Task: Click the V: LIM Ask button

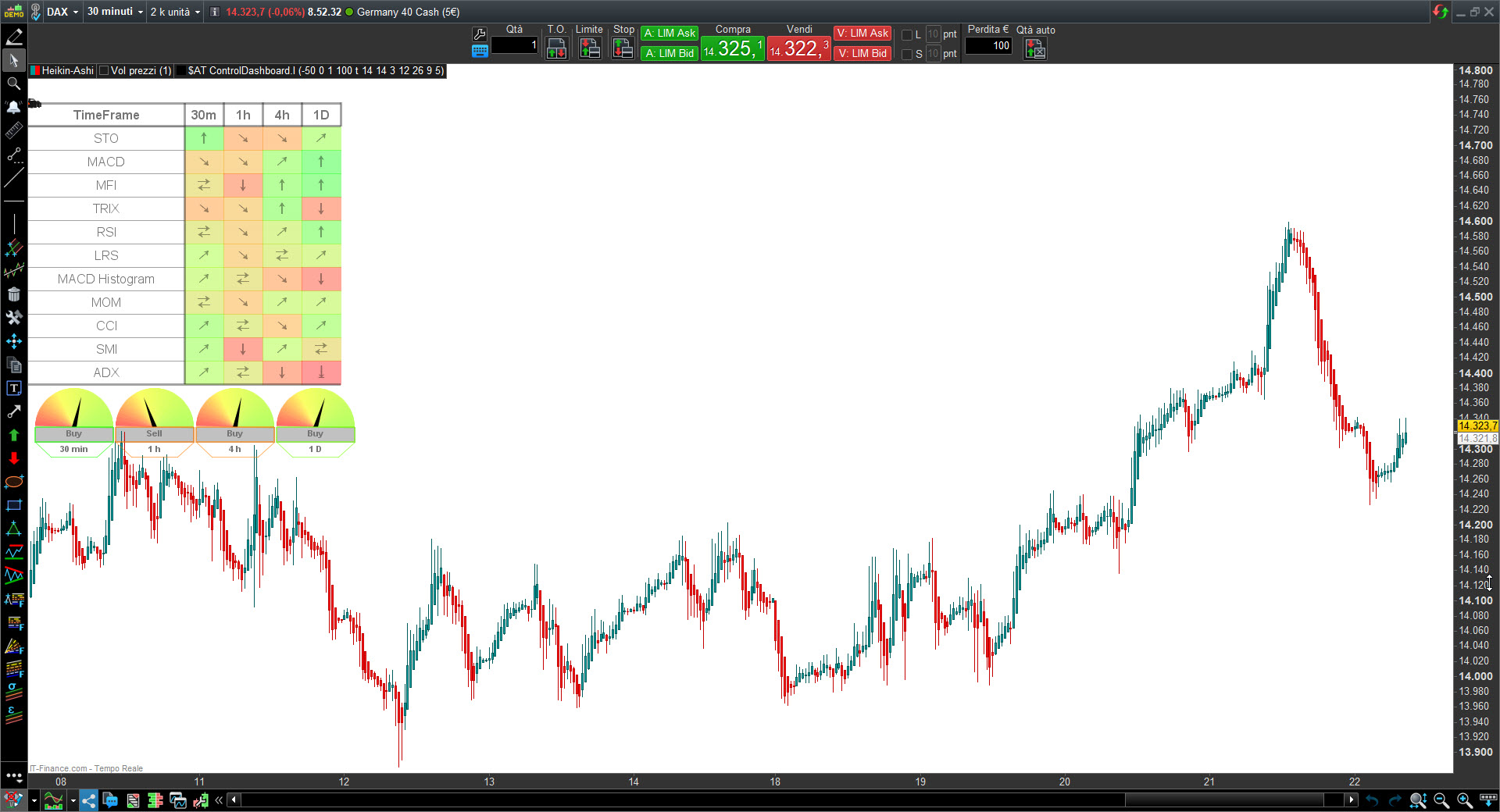Action: pos(862,33)
